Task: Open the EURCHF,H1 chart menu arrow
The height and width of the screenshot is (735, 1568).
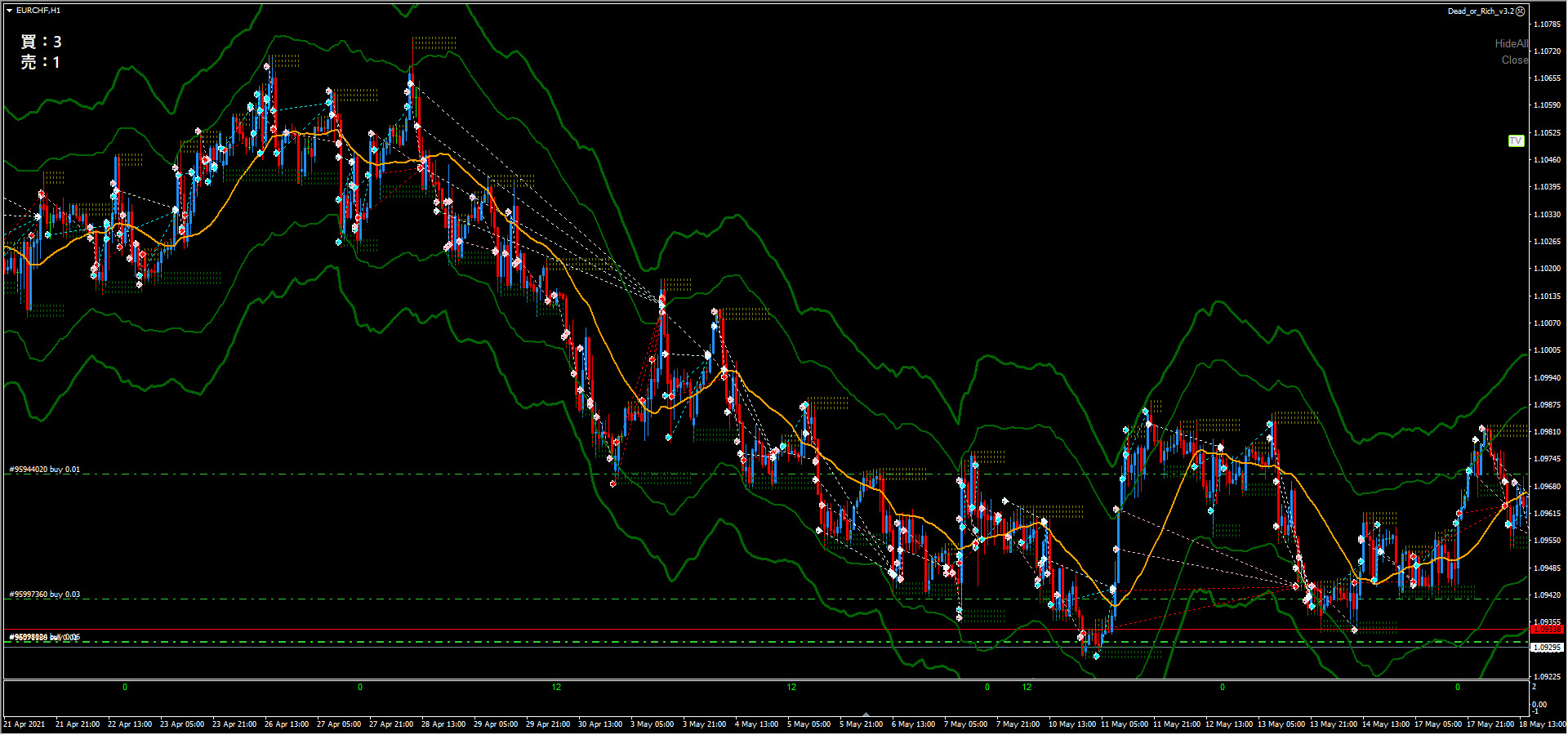Action: [x=9, y=11]
